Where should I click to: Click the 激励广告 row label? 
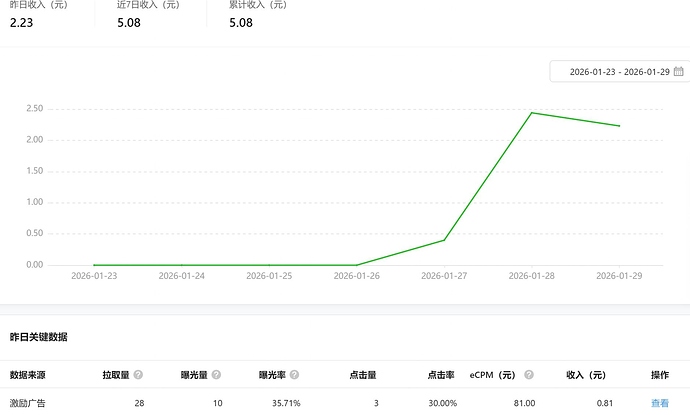pos(28,403)
